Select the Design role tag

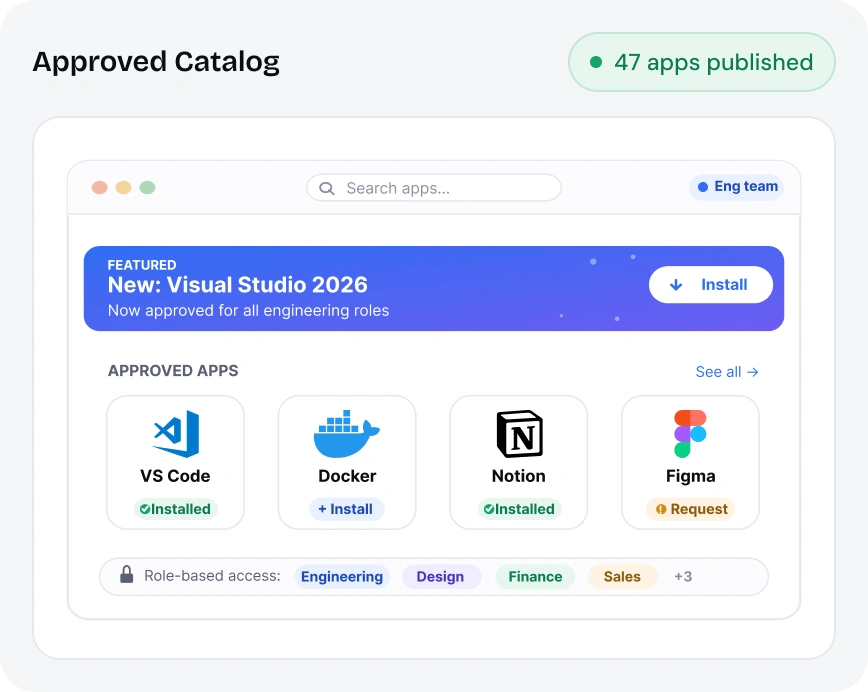(x=441, y=577)
